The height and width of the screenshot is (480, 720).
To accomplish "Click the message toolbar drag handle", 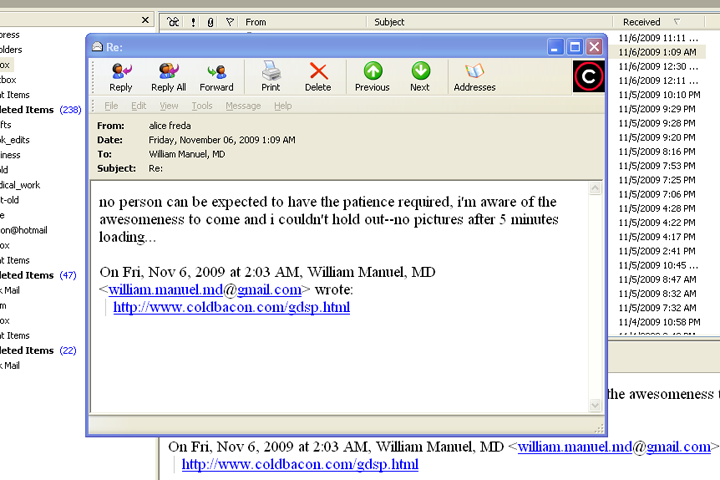I will (x=93, y=77).
